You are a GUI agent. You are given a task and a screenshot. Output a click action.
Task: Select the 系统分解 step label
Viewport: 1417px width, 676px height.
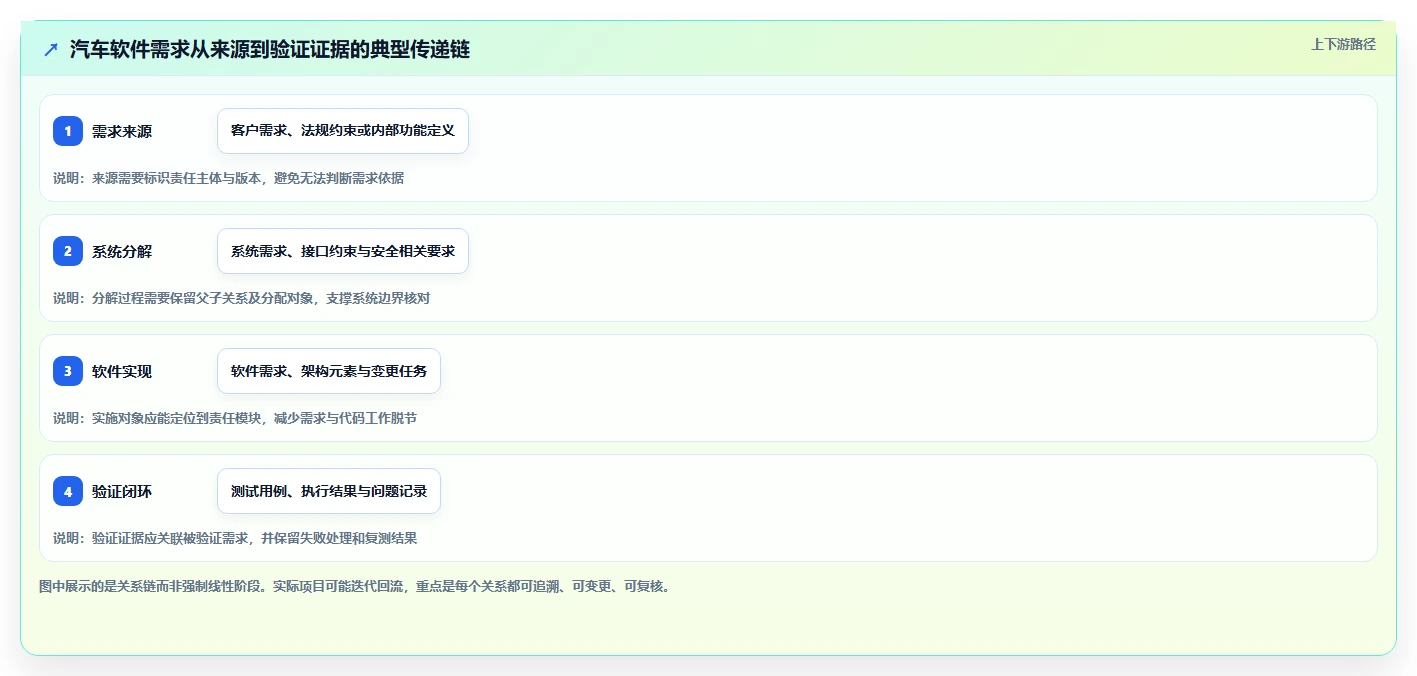[122, 251]
